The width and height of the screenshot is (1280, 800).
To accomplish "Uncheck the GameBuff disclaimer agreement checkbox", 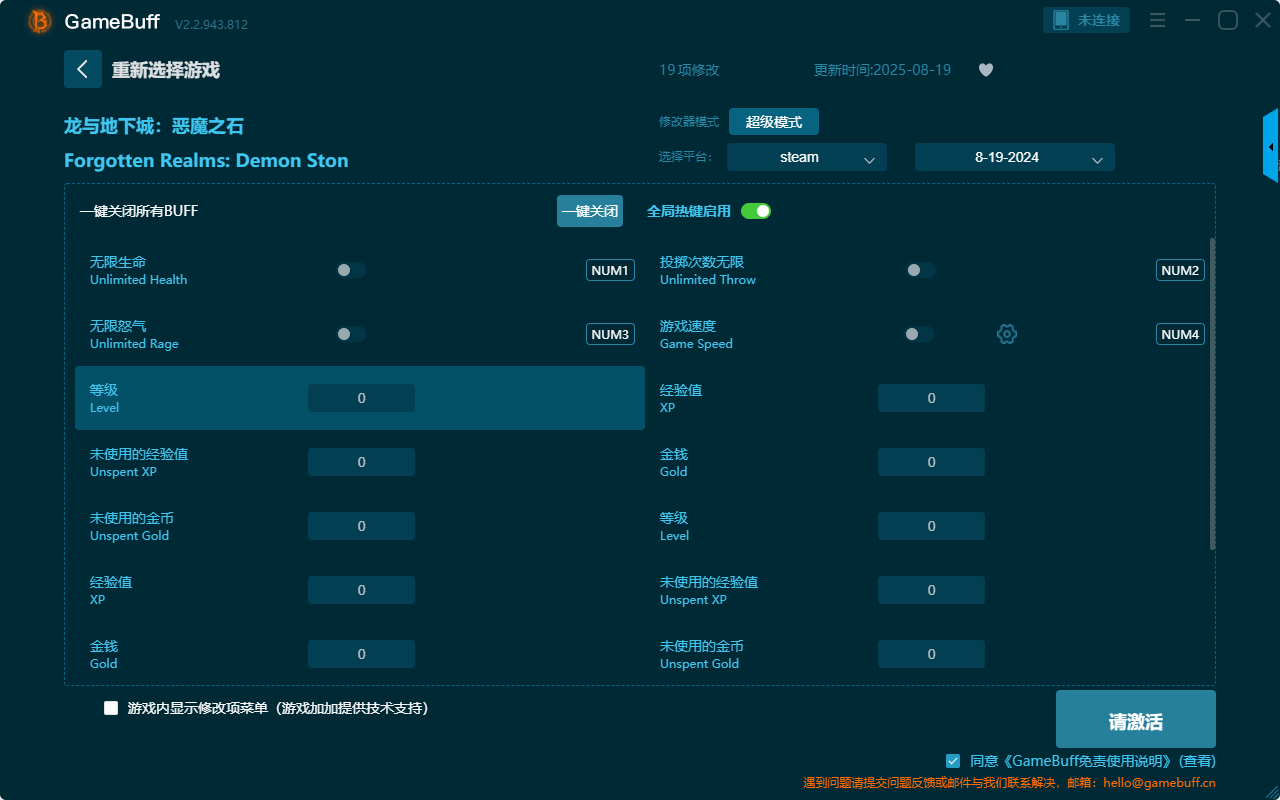I will tap(953, 761).
